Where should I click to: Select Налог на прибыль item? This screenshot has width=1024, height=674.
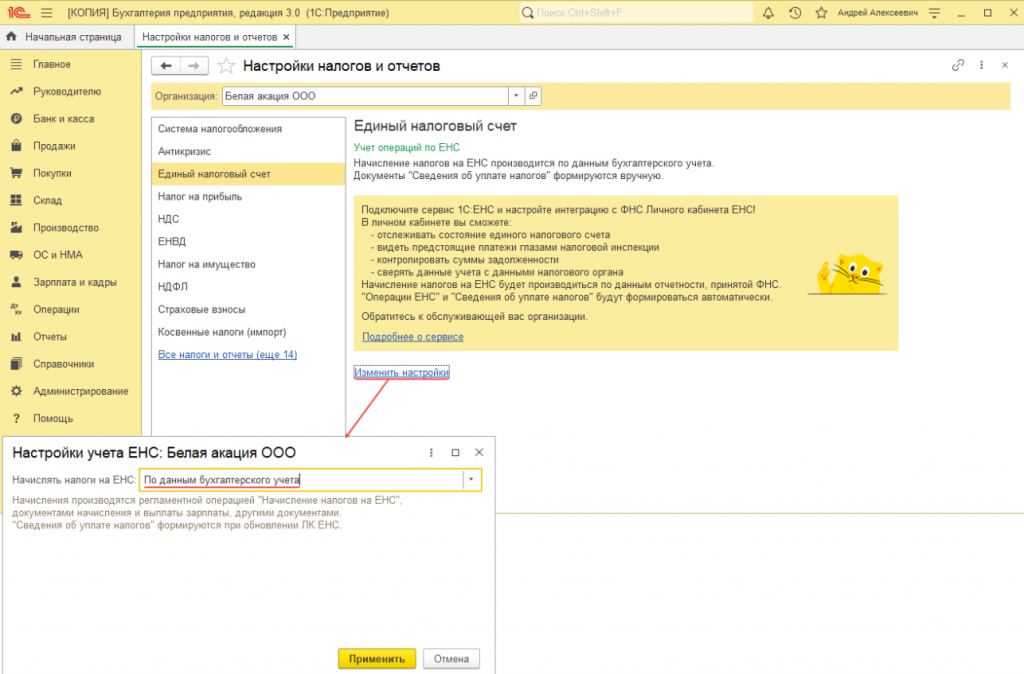click(x=248, y=197)
